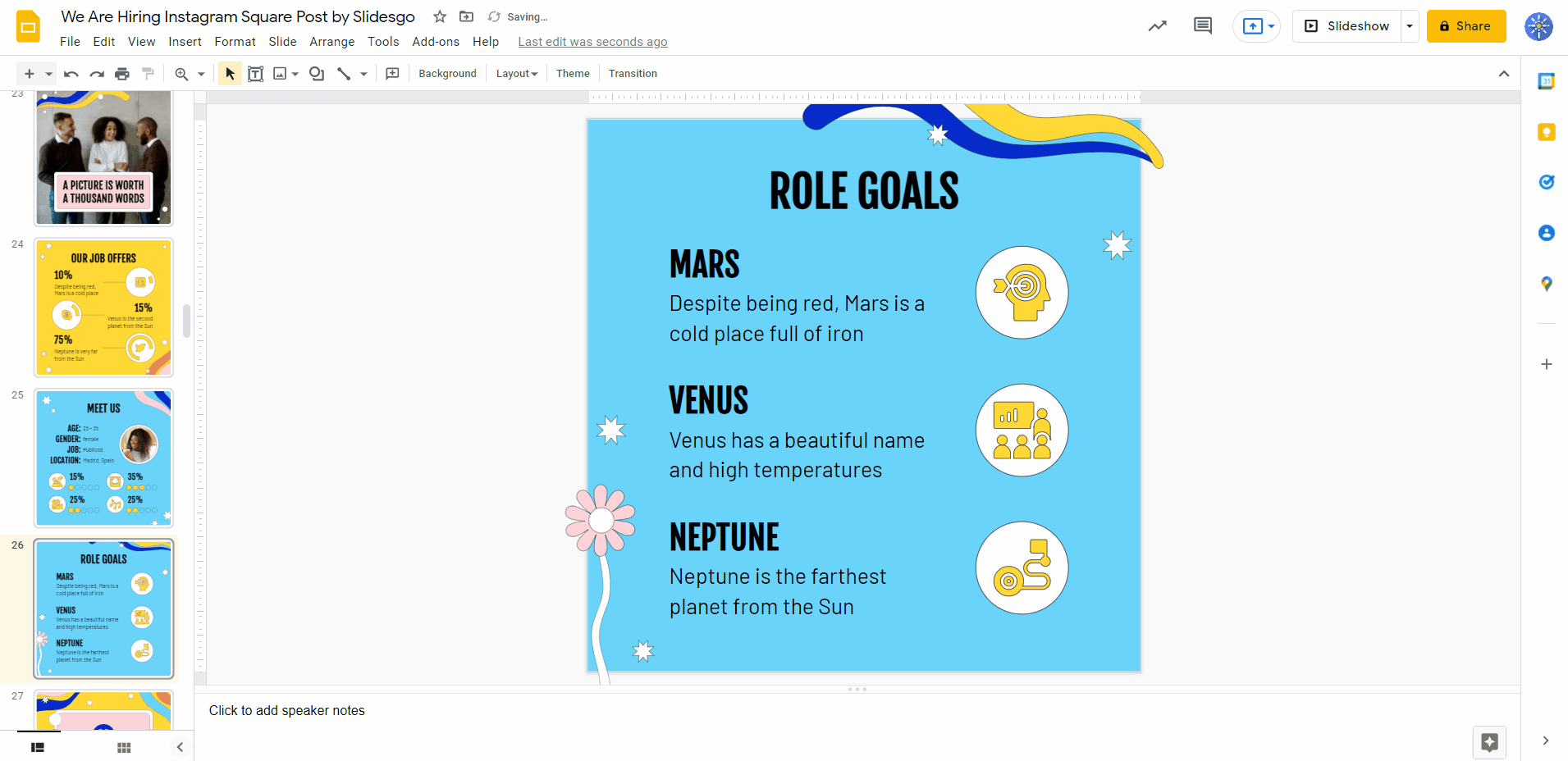Open the zoom level dropdown arrow
This screenshot has height=761, width=1568.
pyautogui.click(x=201, y=74)
